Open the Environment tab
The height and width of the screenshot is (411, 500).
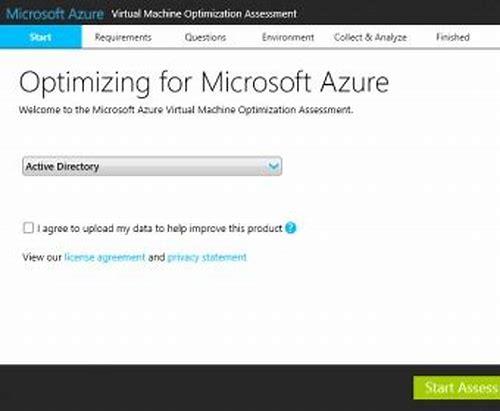pyautogui.click(x=288, y=37)
